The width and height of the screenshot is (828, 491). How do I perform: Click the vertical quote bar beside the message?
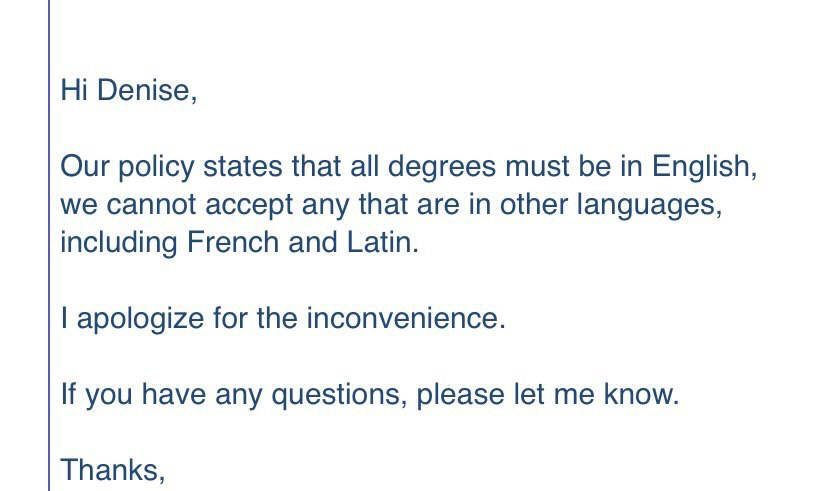pos(49,246)
